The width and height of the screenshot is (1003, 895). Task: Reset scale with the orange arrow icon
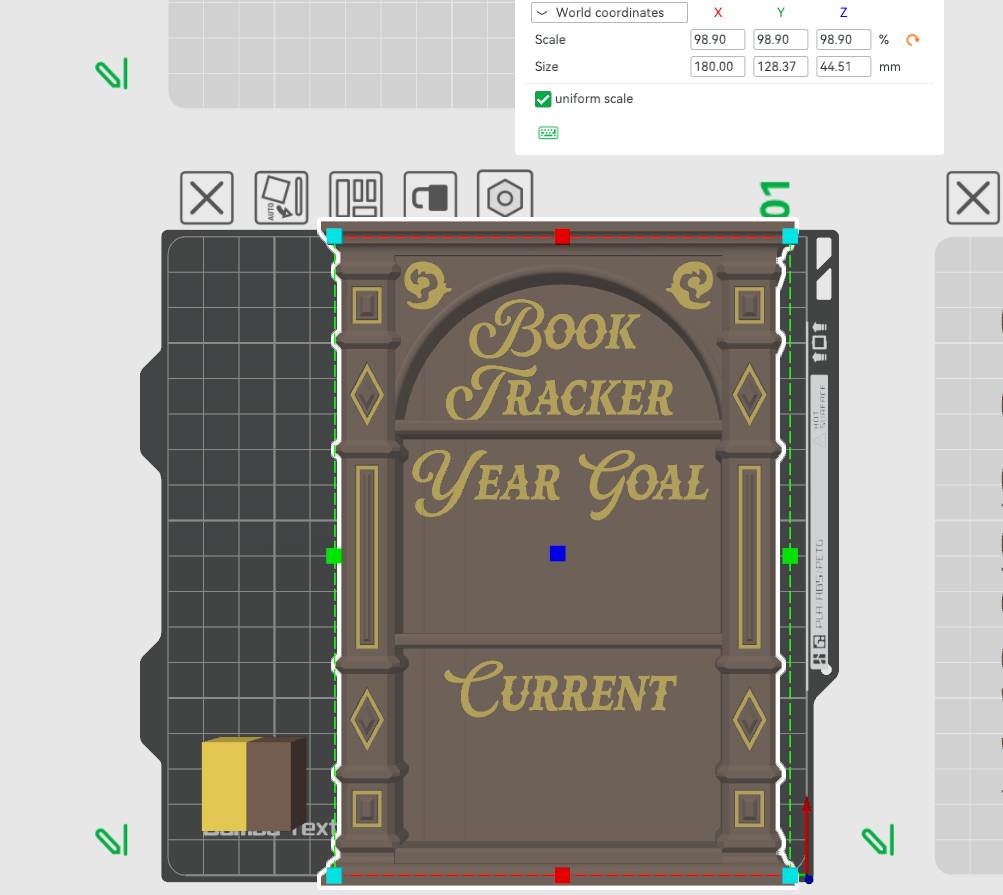[x=913, y=40]
